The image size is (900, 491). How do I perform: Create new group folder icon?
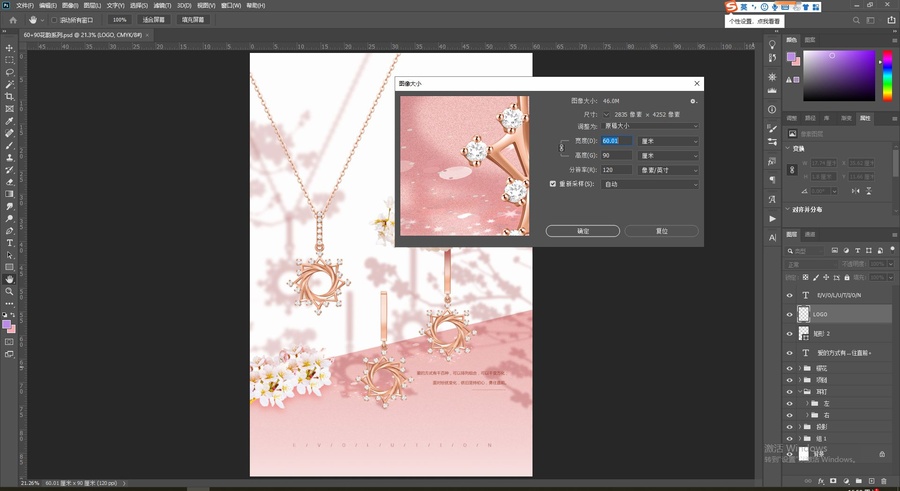coord(859,481)
